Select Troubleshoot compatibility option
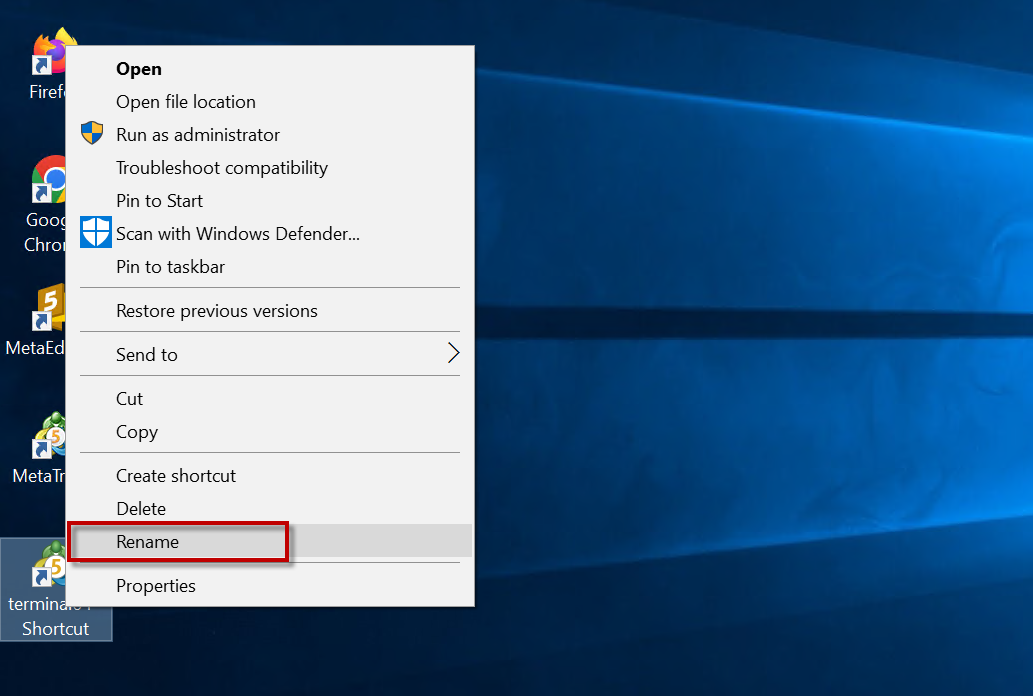Image resolution: width=1033 pixels, height=696 pixels. pyautogui.click(x=222, y=168)
